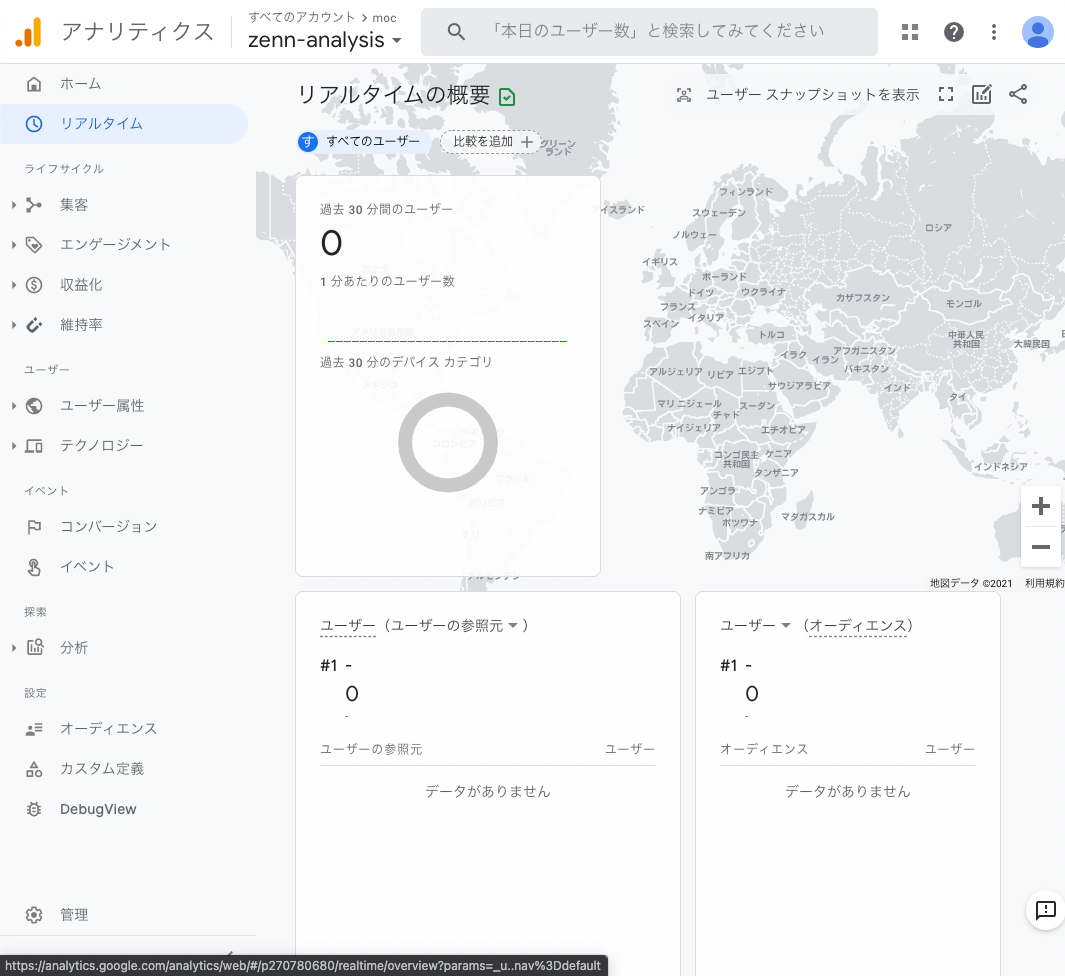1065x976 pixels.
Task: Open the ユーザー metric dropdown in audience card
Action: 755,626
